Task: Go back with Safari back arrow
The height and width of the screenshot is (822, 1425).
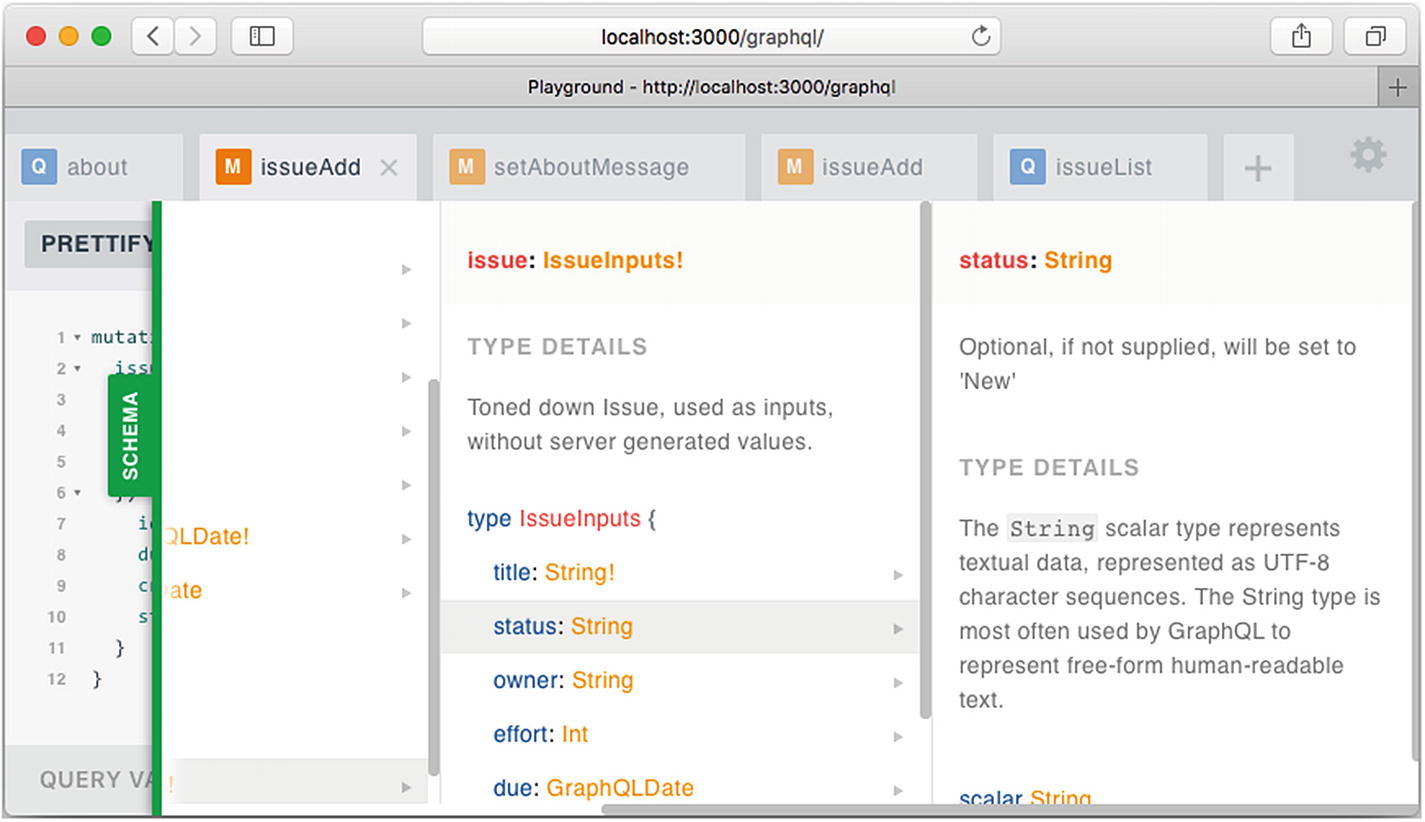Action: (153, 37)
